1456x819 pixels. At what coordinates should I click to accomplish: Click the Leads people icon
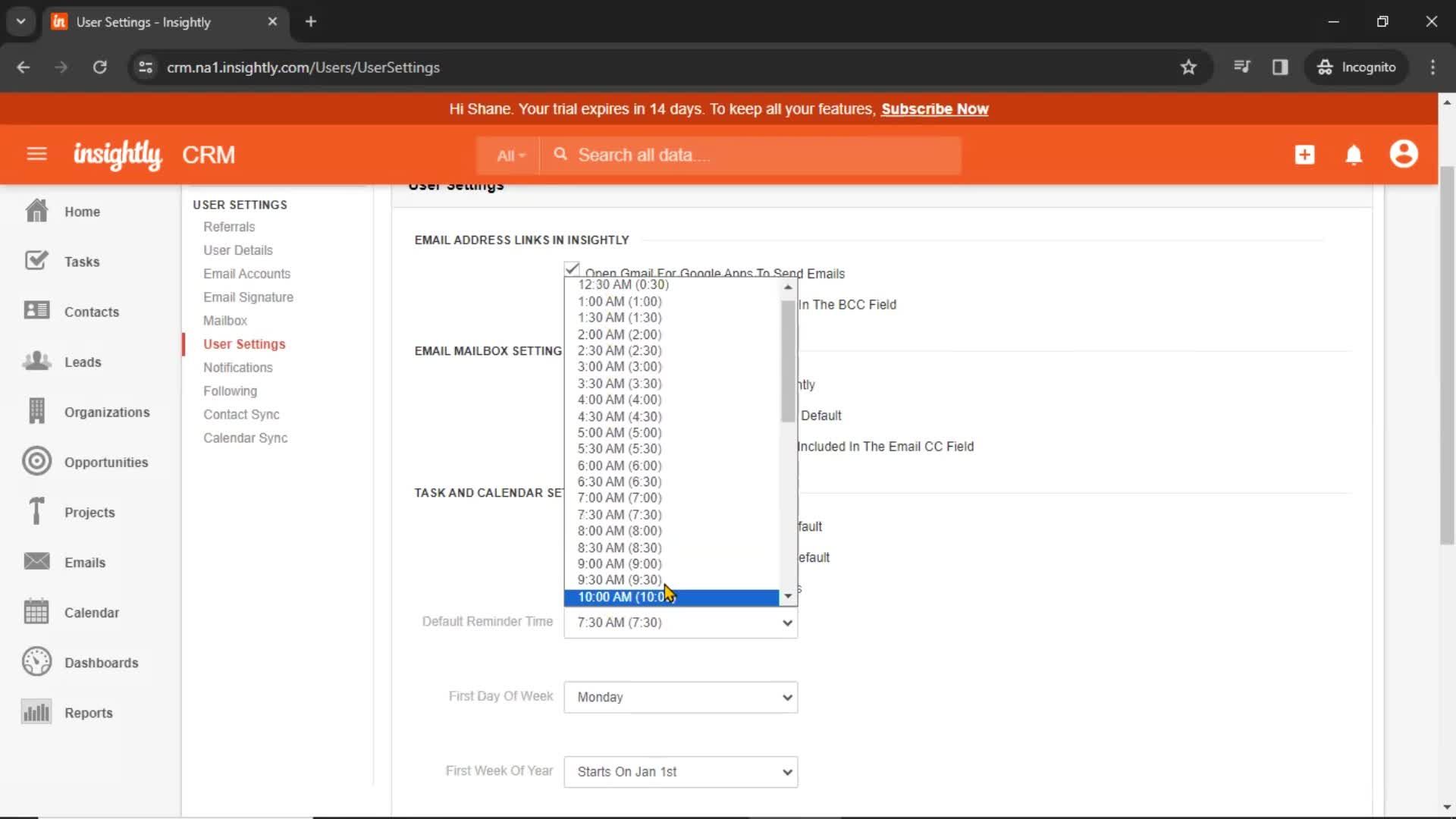[36, 361]
